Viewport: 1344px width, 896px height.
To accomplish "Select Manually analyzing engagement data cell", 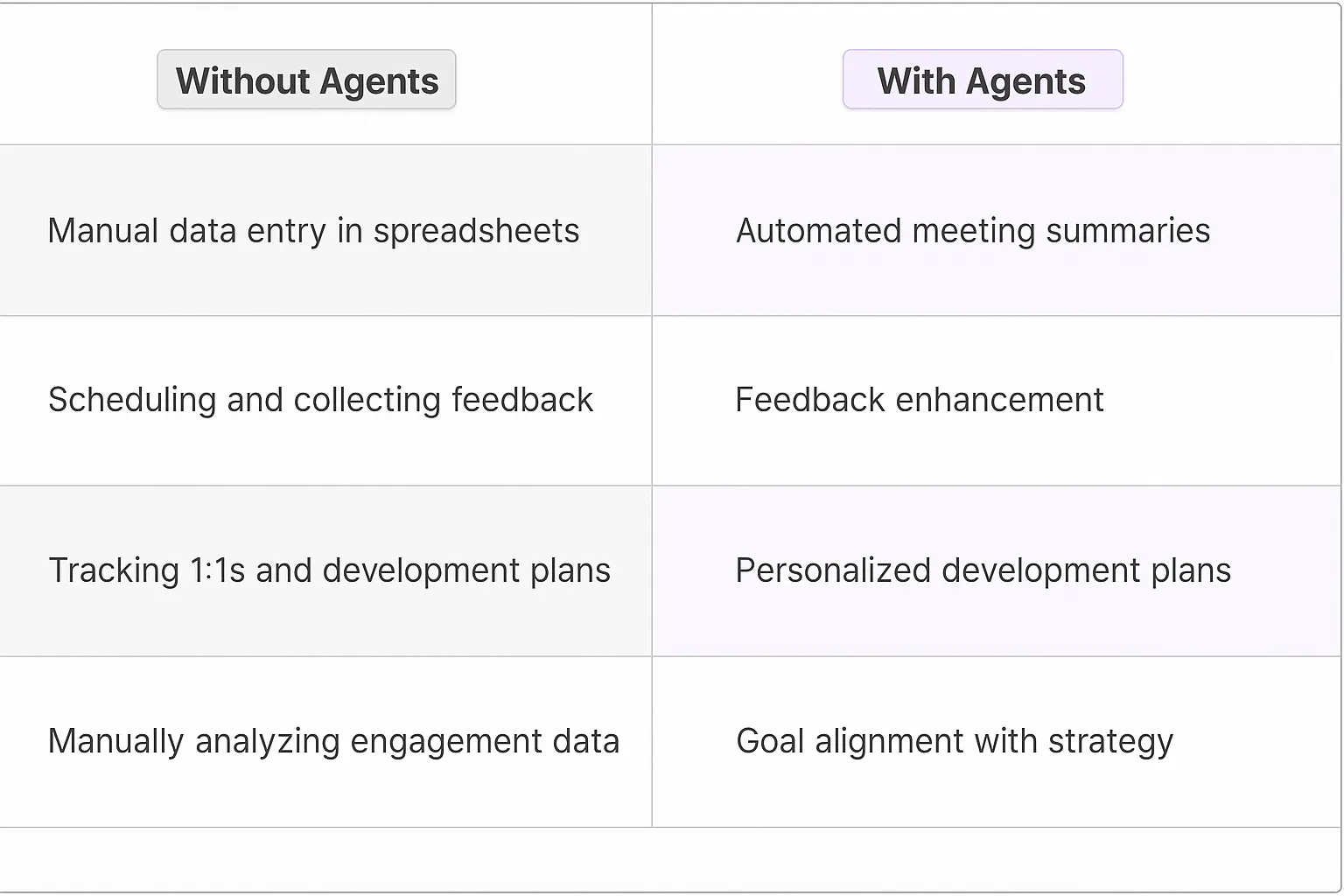I will tap(333, 741).
